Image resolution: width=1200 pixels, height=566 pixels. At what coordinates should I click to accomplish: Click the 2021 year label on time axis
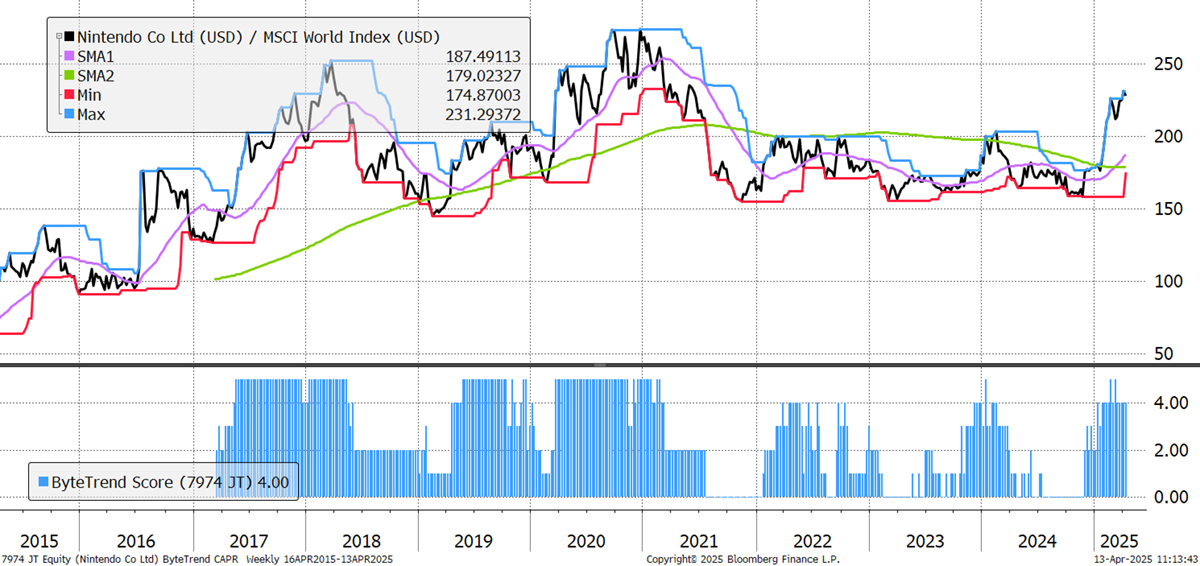pyautogui.click(x=700, y=541)
